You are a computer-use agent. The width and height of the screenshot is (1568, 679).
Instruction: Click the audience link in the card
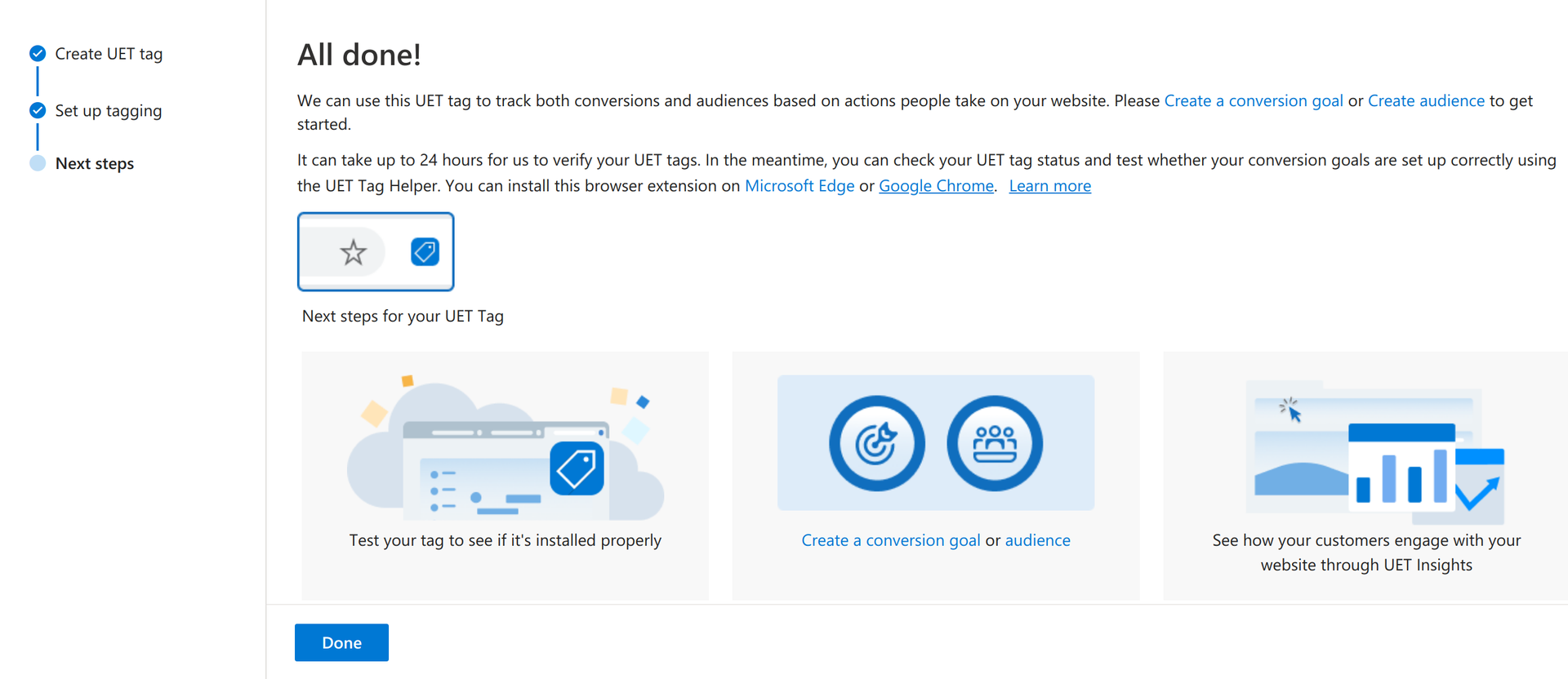(x=1037, y=540)
